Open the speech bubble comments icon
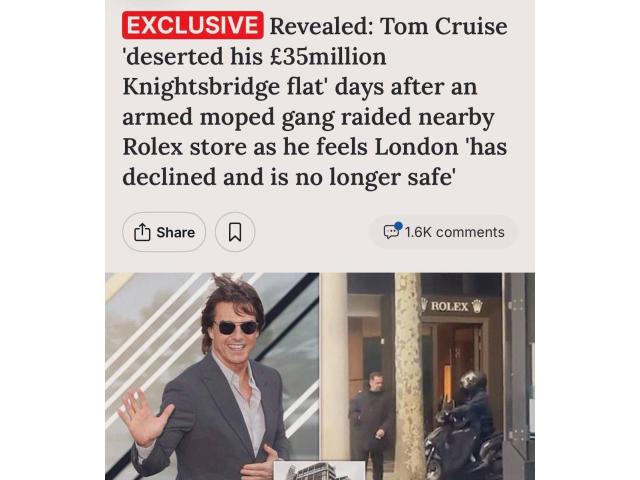 pyautogui.click(x=392, y=231)
